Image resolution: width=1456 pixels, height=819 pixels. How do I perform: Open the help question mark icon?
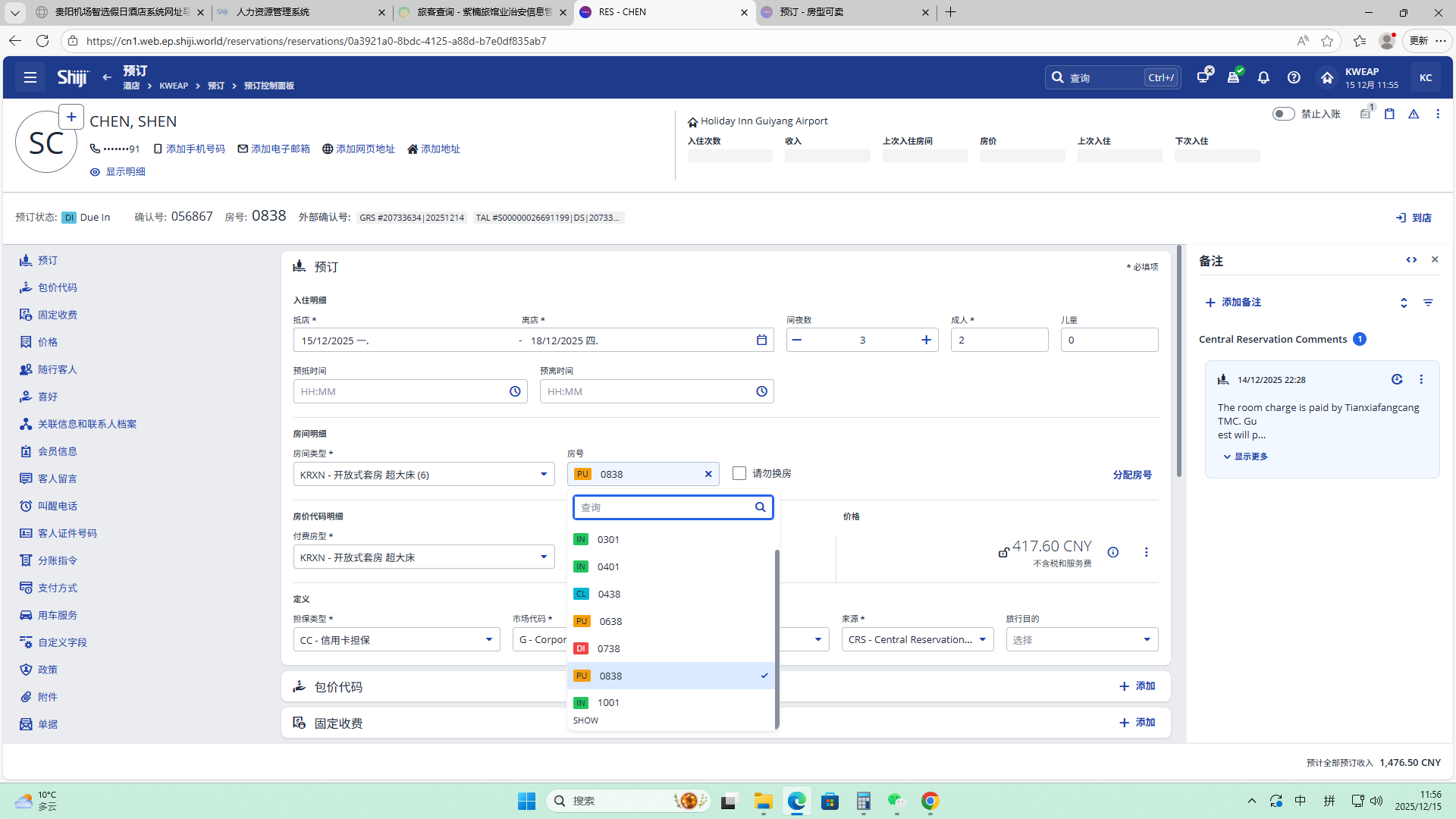pyautogui.click(x=1294, y=77)
